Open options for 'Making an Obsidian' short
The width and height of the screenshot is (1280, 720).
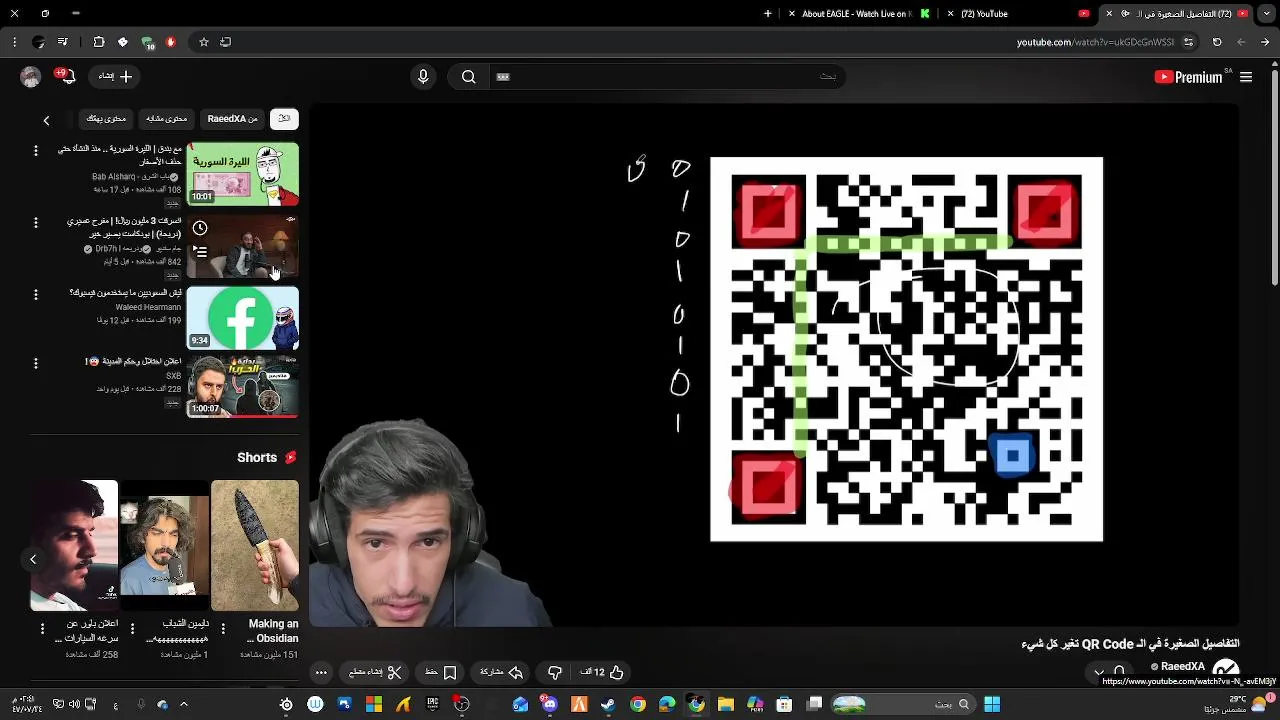click(222, 629)
